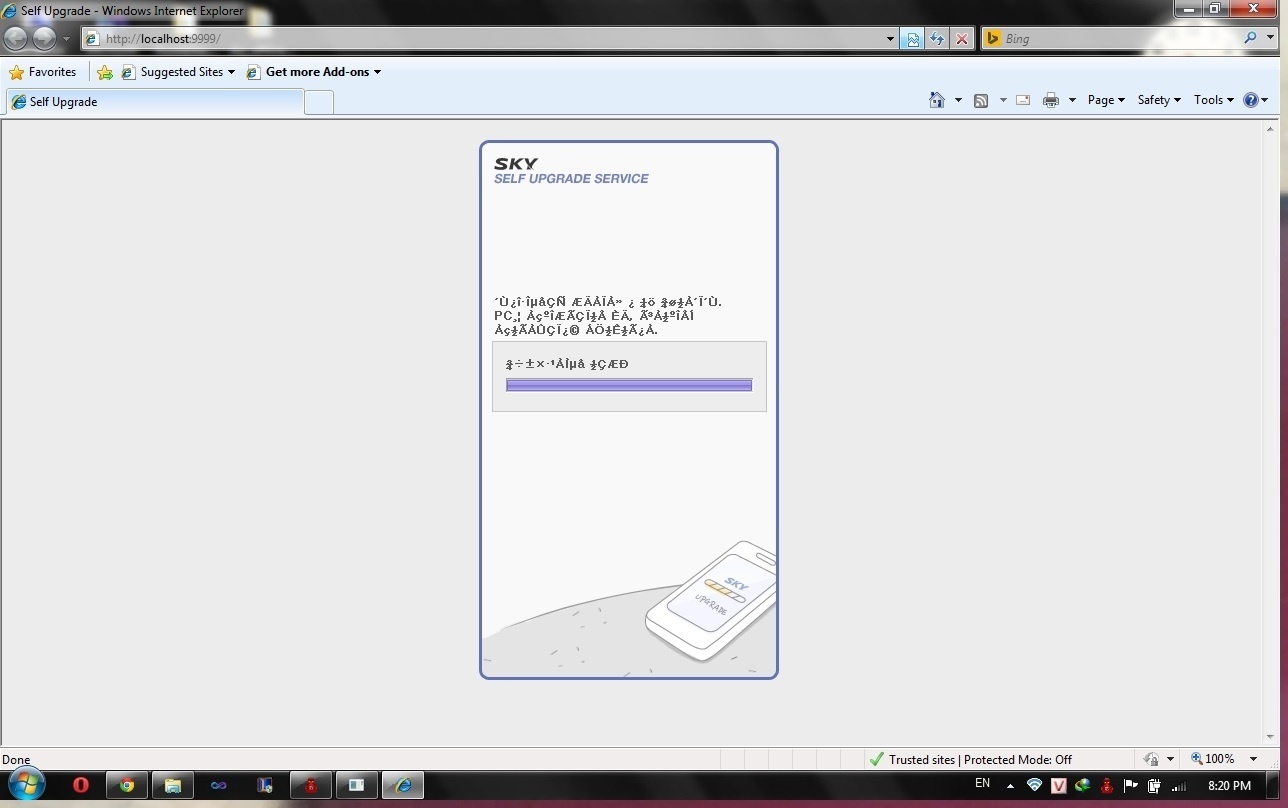The height and width of the screenshot is (808, 1288).
Task: Click the Refresh icon beside address bar
Action: tap(937, 39)
